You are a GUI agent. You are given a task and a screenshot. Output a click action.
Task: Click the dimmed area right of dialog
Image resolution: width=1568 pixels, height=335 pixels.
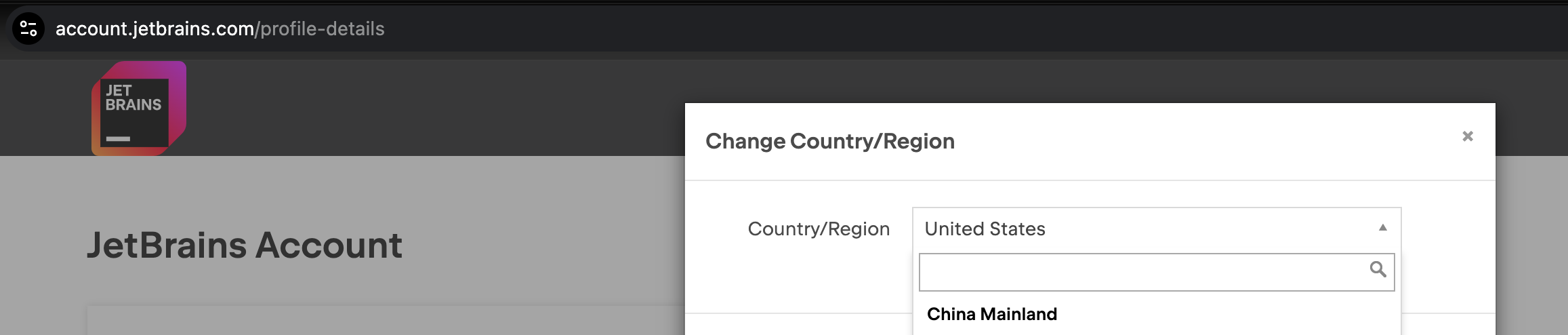[x=1533, y=237]
